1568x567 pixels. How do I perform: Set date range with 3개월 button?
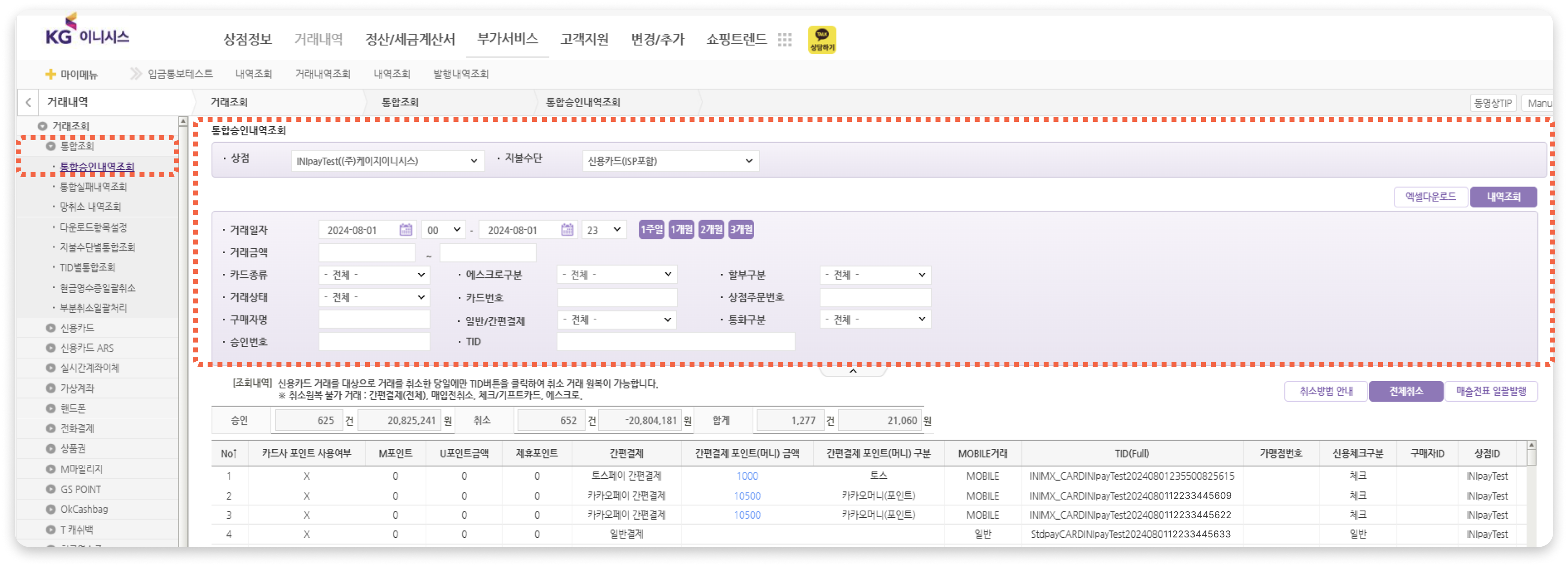(x=741, y=229)
